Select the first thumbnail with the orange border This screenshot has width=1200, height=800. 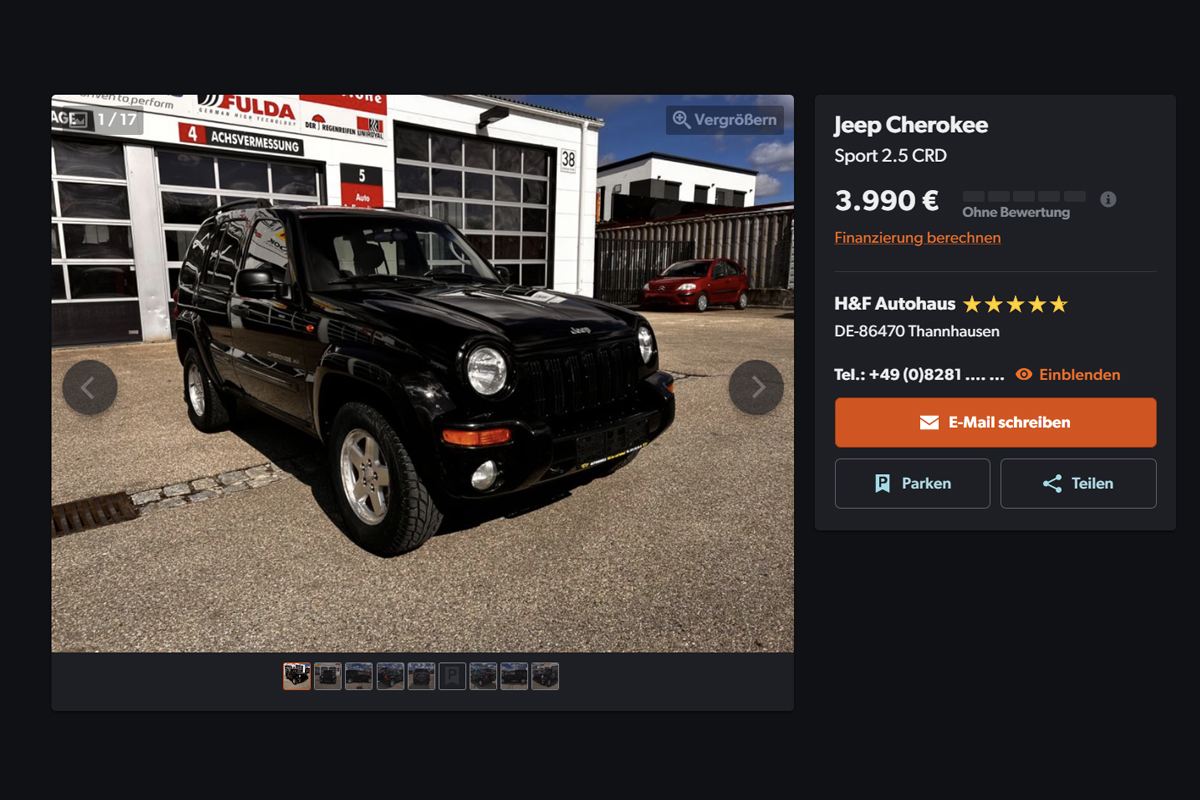coord(297,676)
